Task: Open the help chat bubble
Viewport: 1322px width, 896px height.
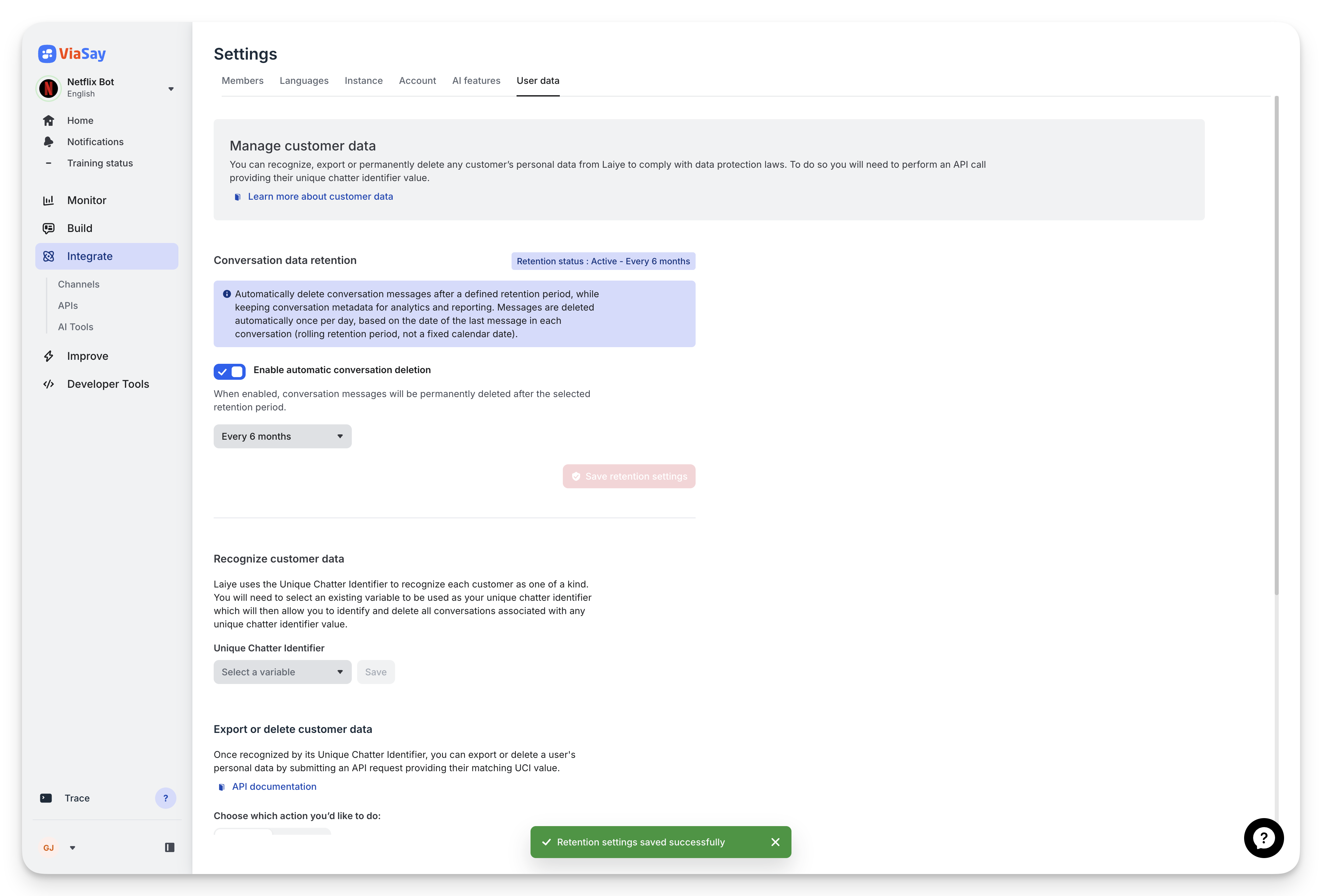Action: click(1263, 838)
